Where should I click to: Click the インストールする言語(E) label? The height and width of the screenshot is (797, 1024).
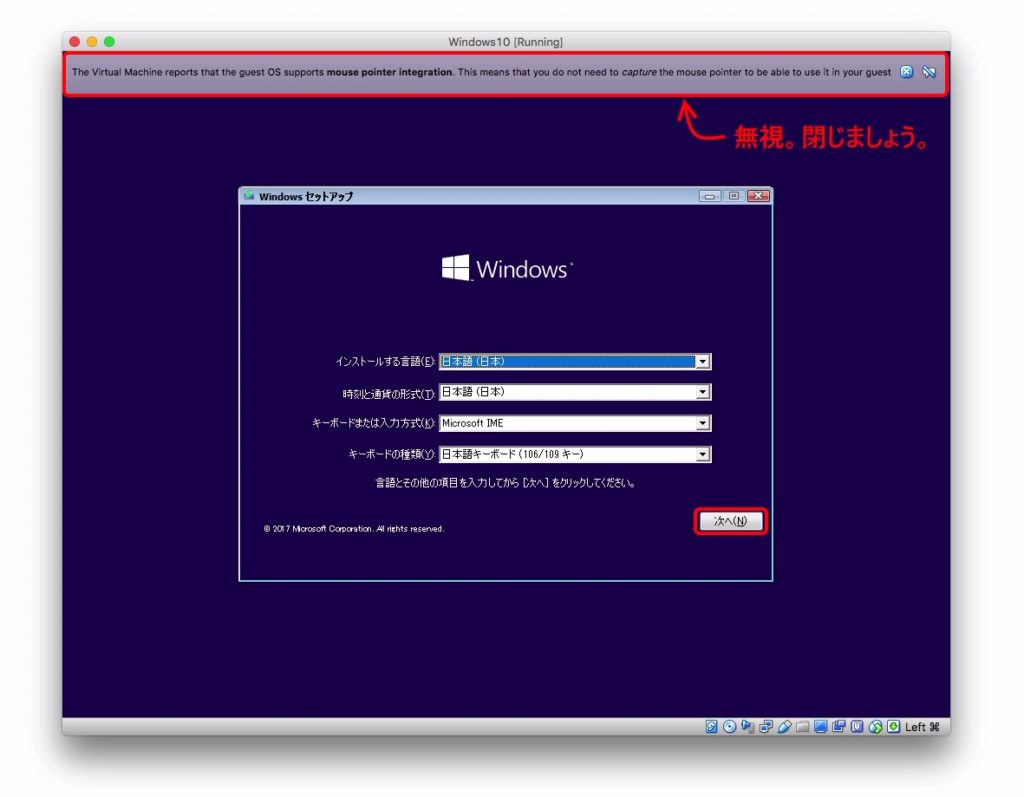point(385,361)
